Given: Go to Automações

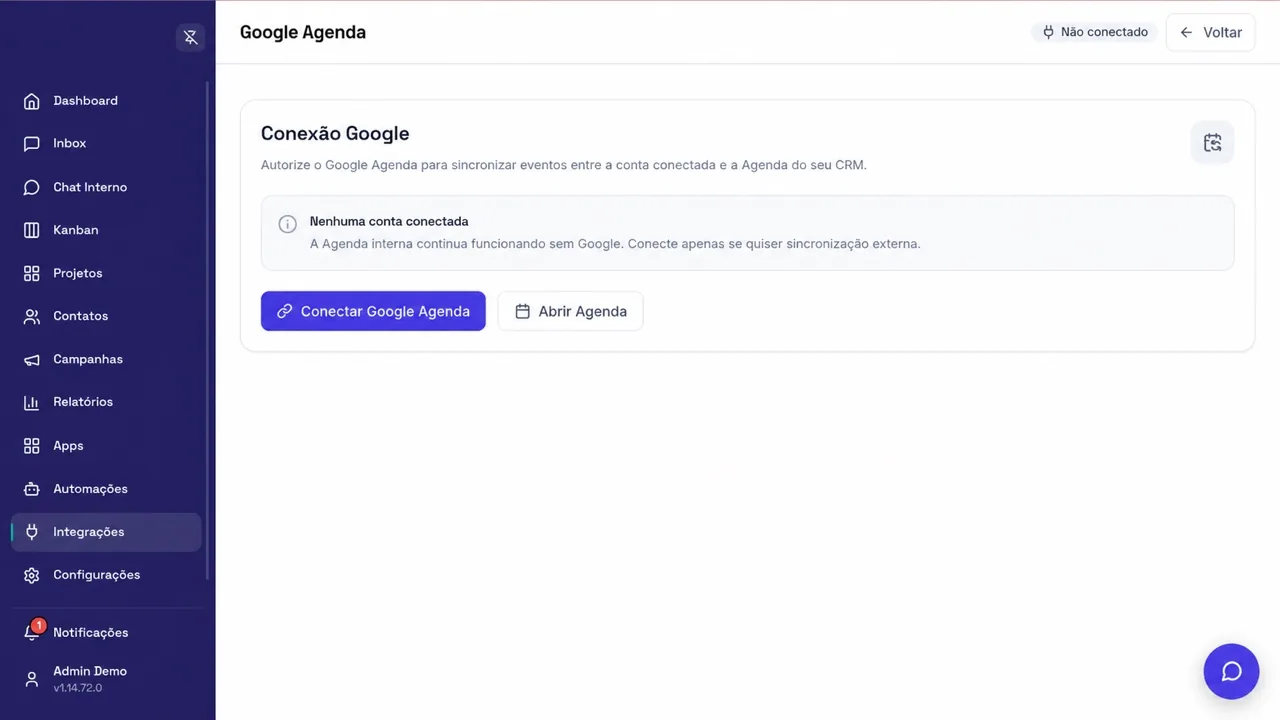Looking at the screenshot, I should [x=106, y=489].
